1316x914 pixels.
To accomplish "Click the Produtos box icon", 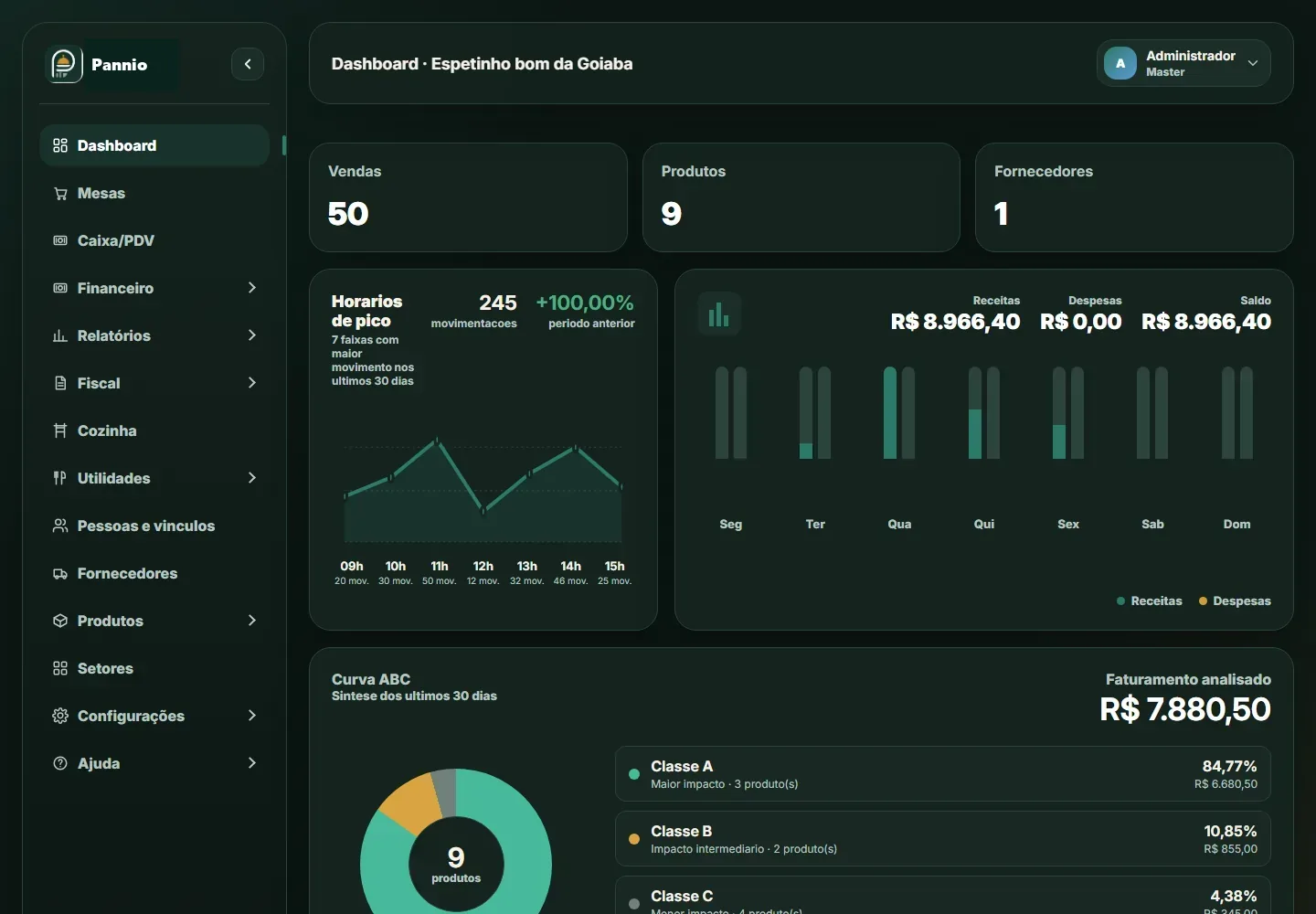I will pyautogui.click(x=60, y=621).
